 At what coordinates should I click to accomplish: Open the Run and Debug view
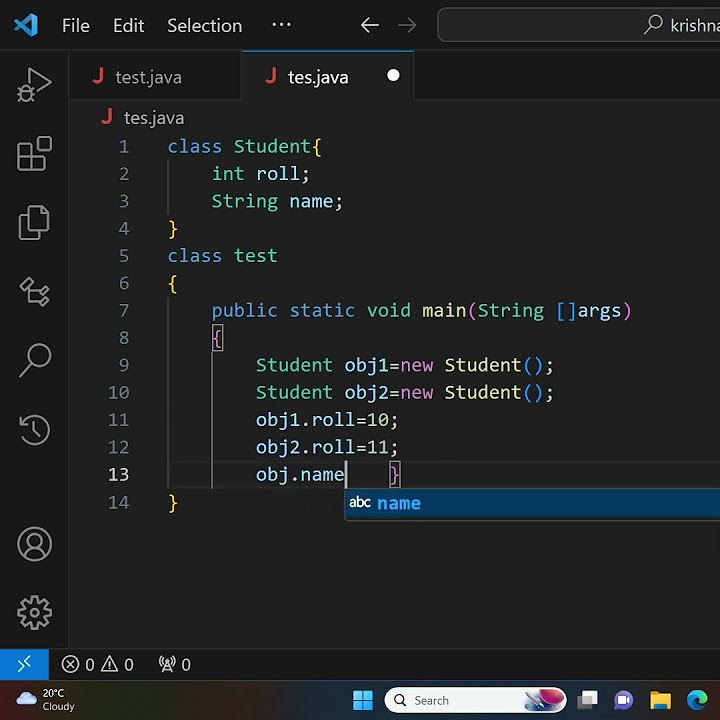click(x=34, y=85)
